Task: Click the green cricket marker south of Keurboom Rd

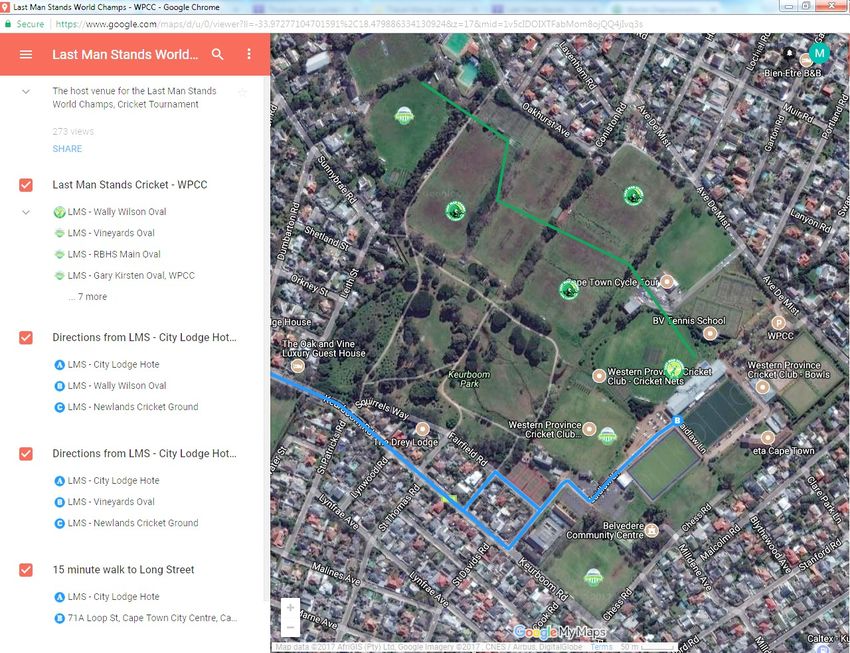Action: pyautogui.click(x=594, y=577)
